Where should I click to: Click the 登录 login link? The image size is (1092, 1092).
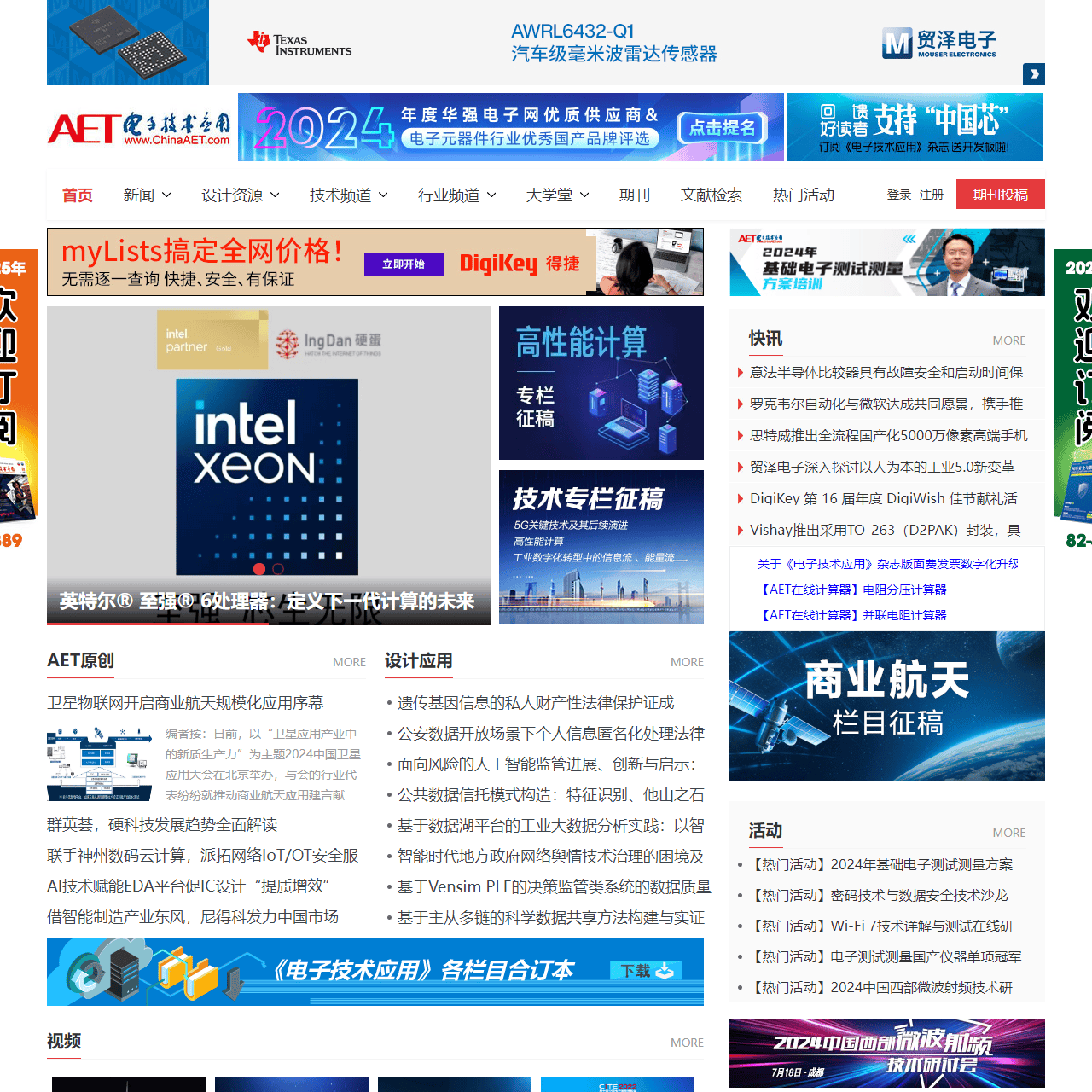click(899, 195)
